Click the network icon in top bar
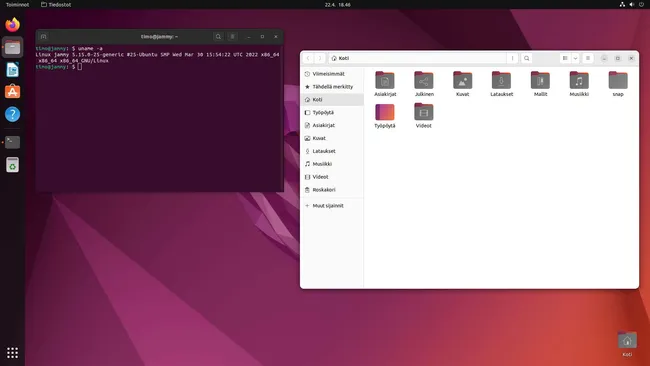This screenshot has height=366, width=650. point(622,5)
